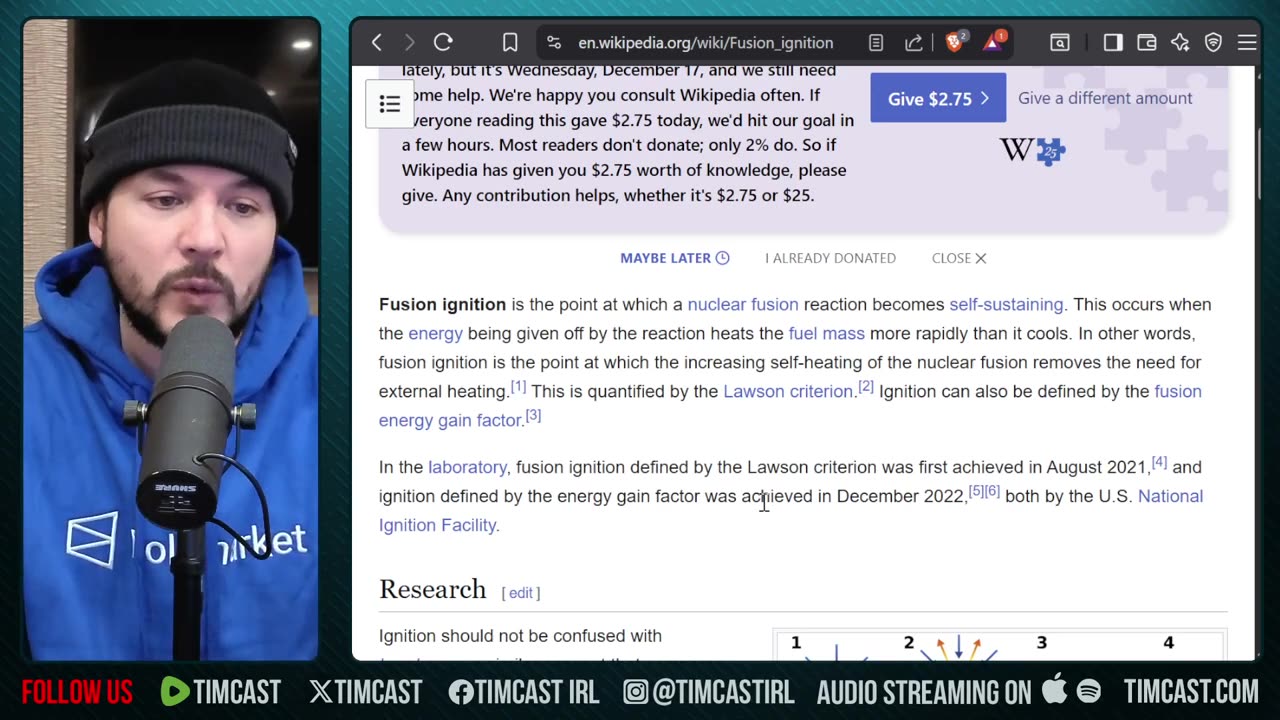
Task: Jump to citation [6]
Action: [x=992, y=491]
